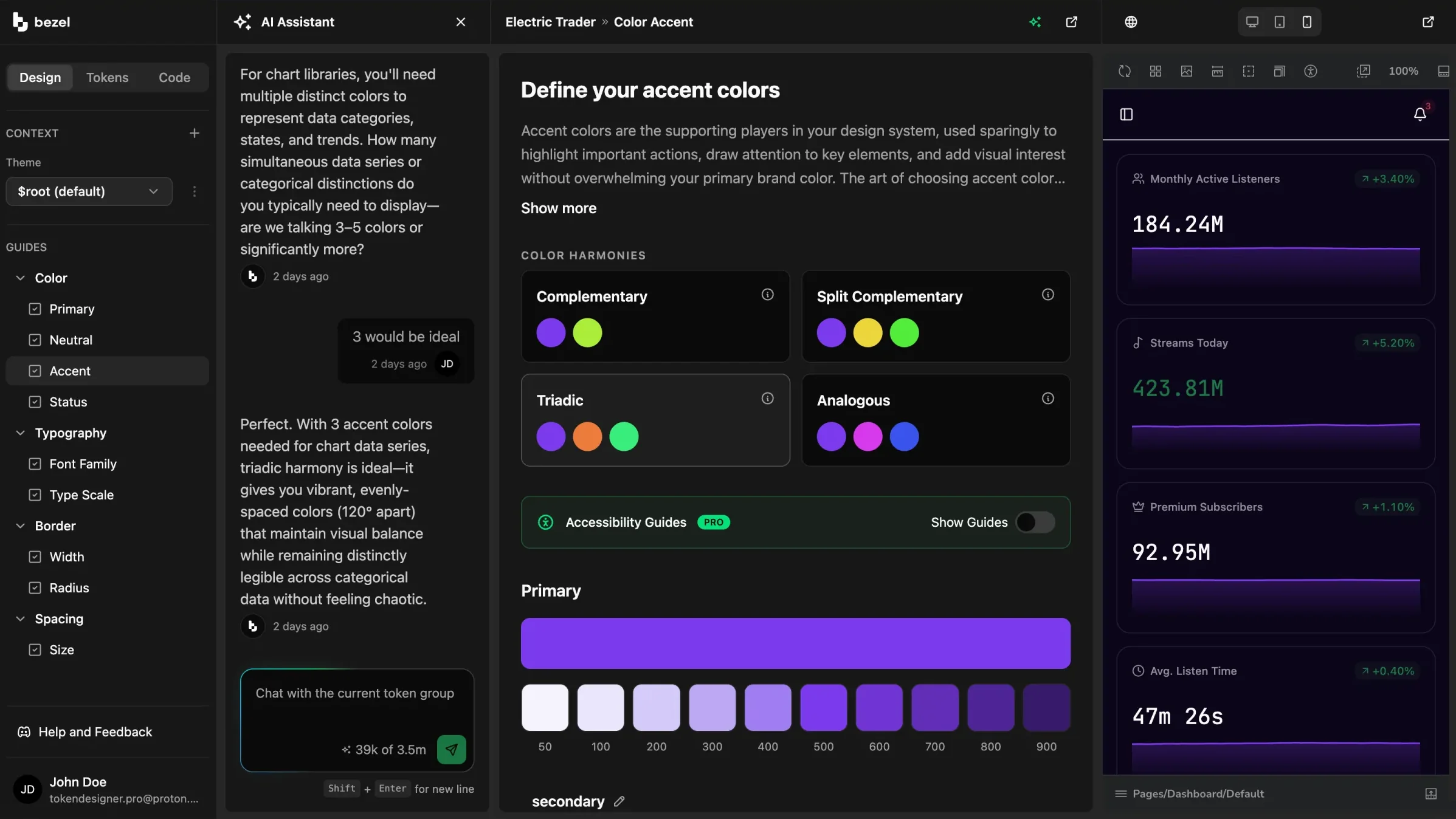Open the theme options three-dot menu

pos(195,191)
